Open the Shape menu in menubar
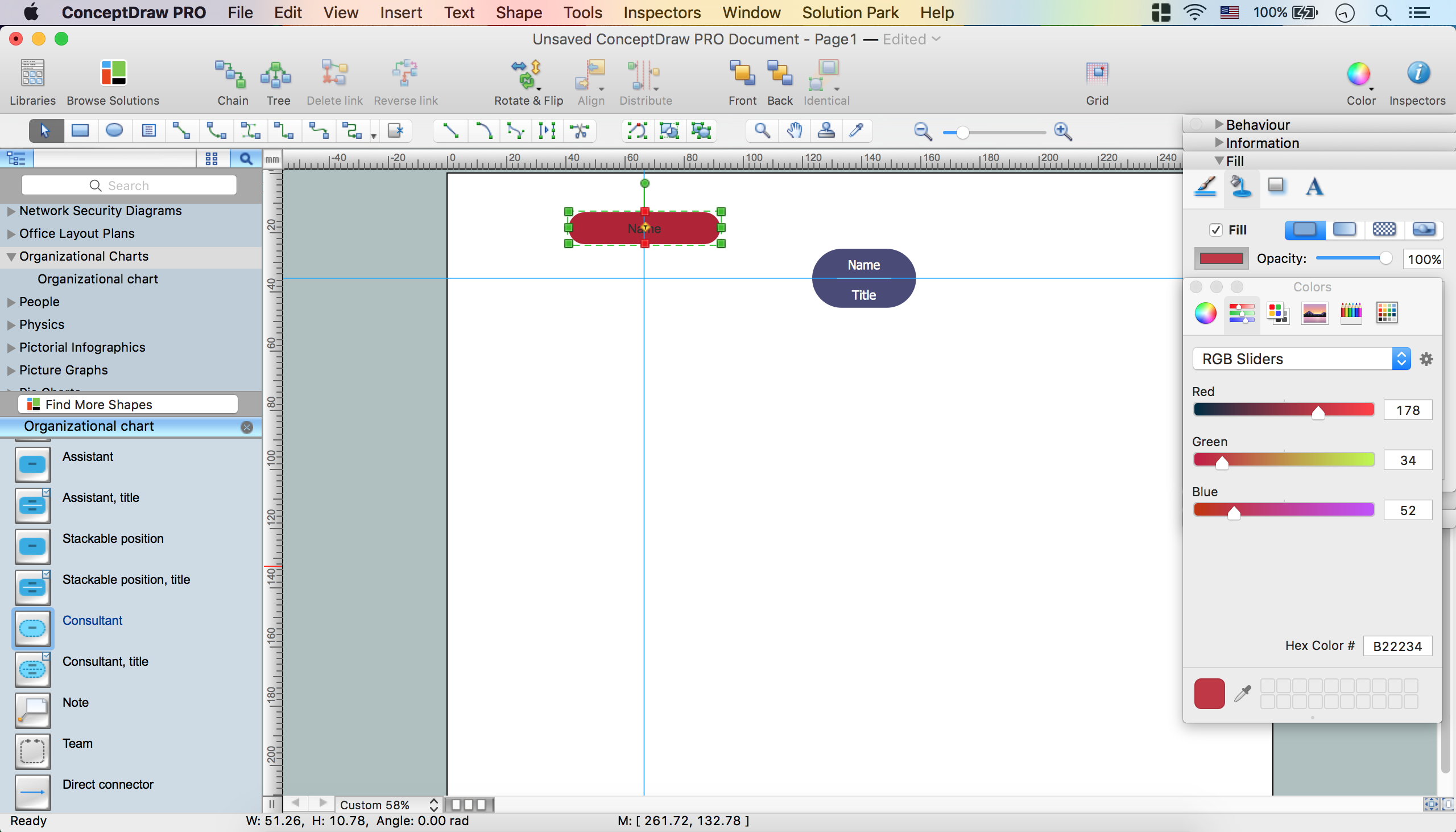The image size is (1456, 832). point(517,12)
